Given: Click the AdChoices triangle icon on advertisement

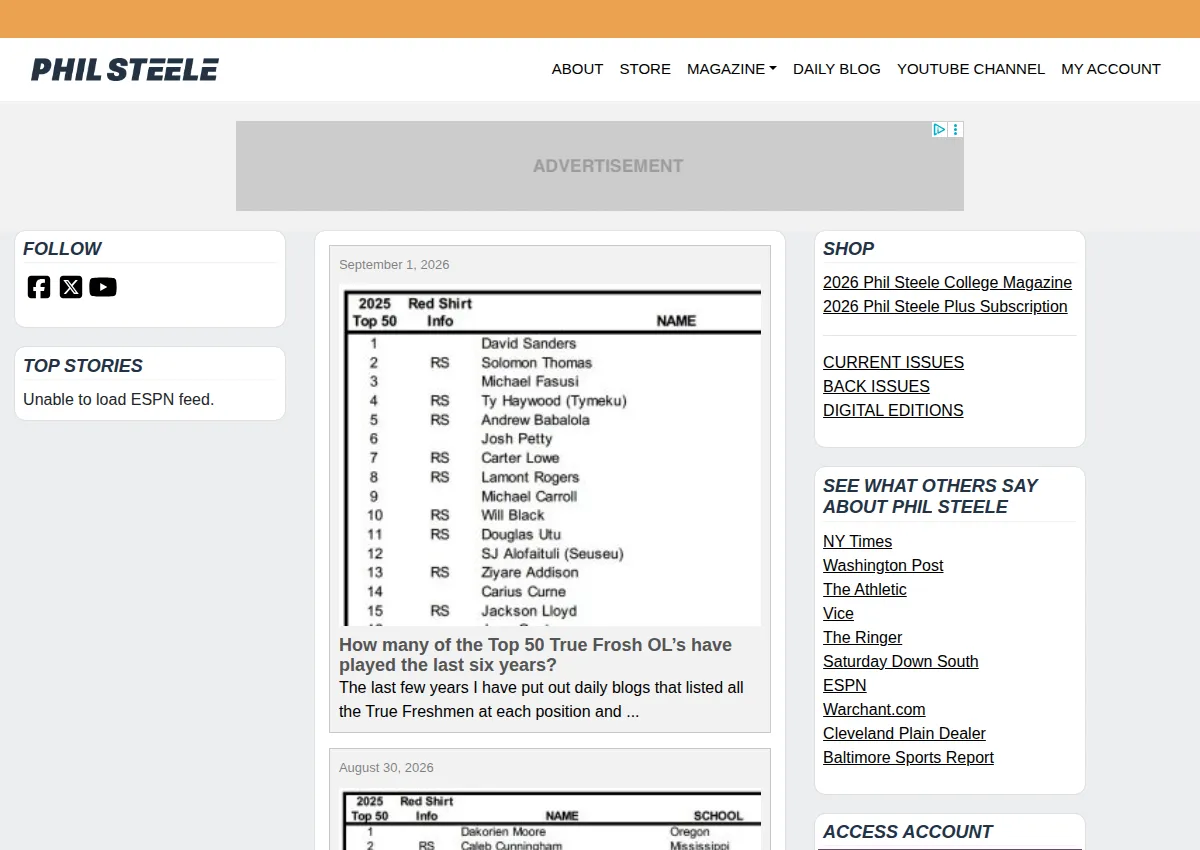Looking at the screenshot, I should coord(939,129).
